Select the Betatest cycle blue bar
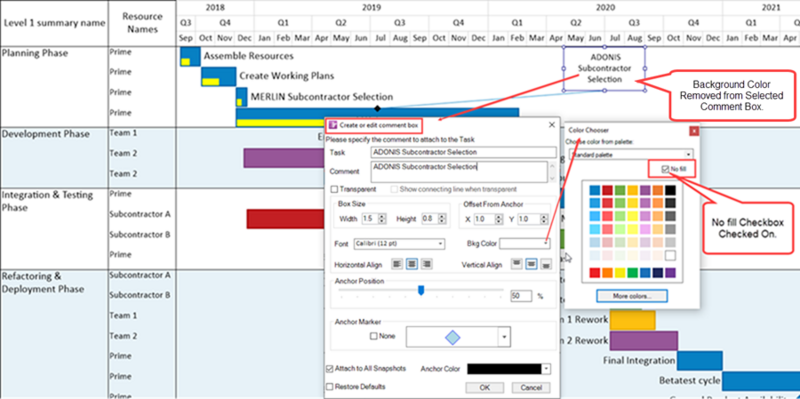 760,381
